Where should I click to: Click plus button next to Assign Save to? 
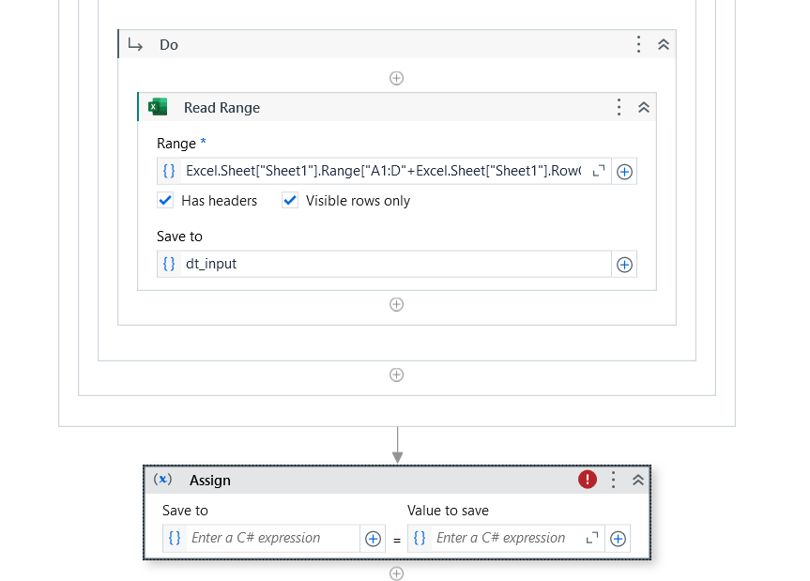point(373,539)
